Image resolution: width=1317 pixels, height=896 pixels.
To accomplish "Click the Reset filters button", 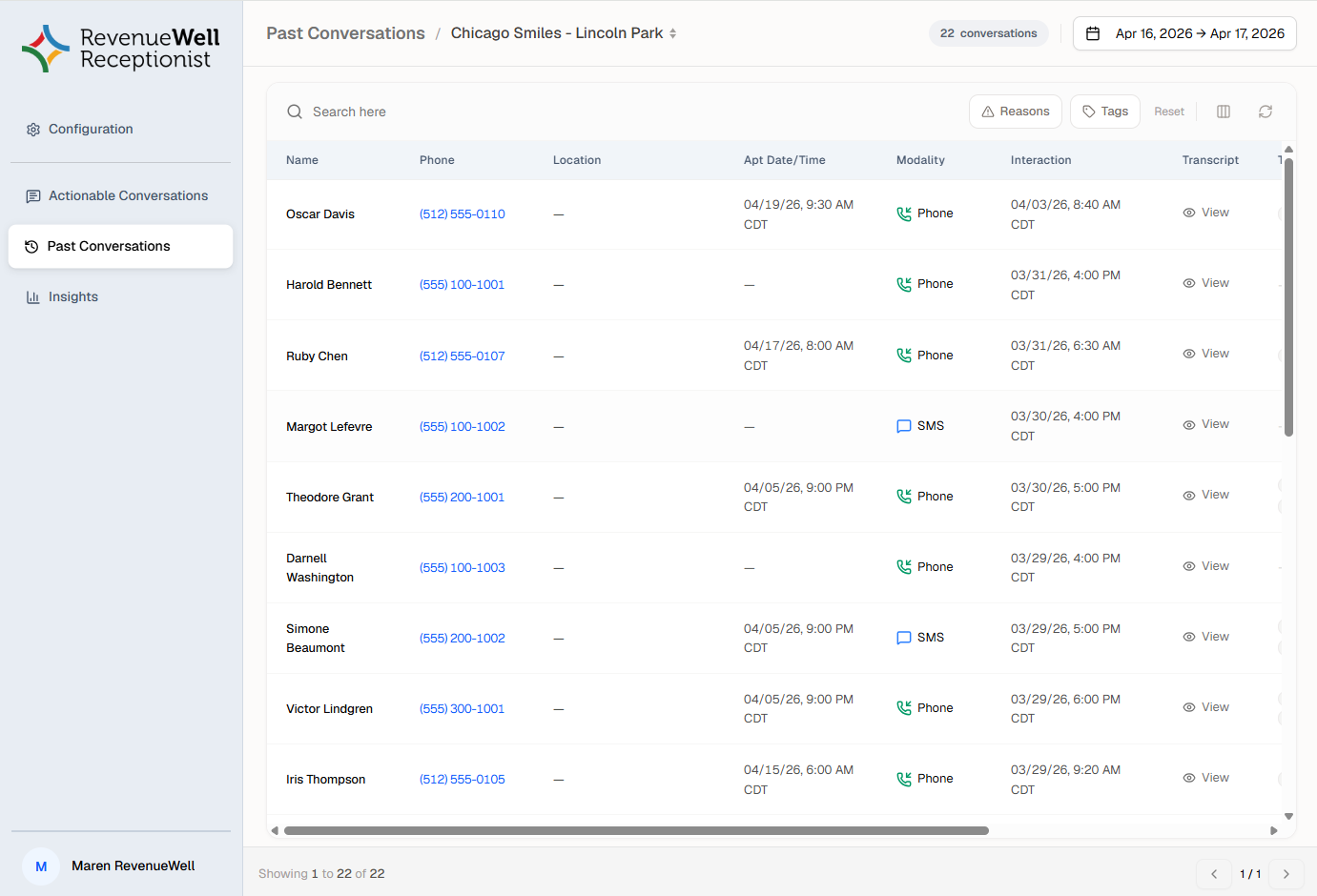I will tap(1168, 112).
